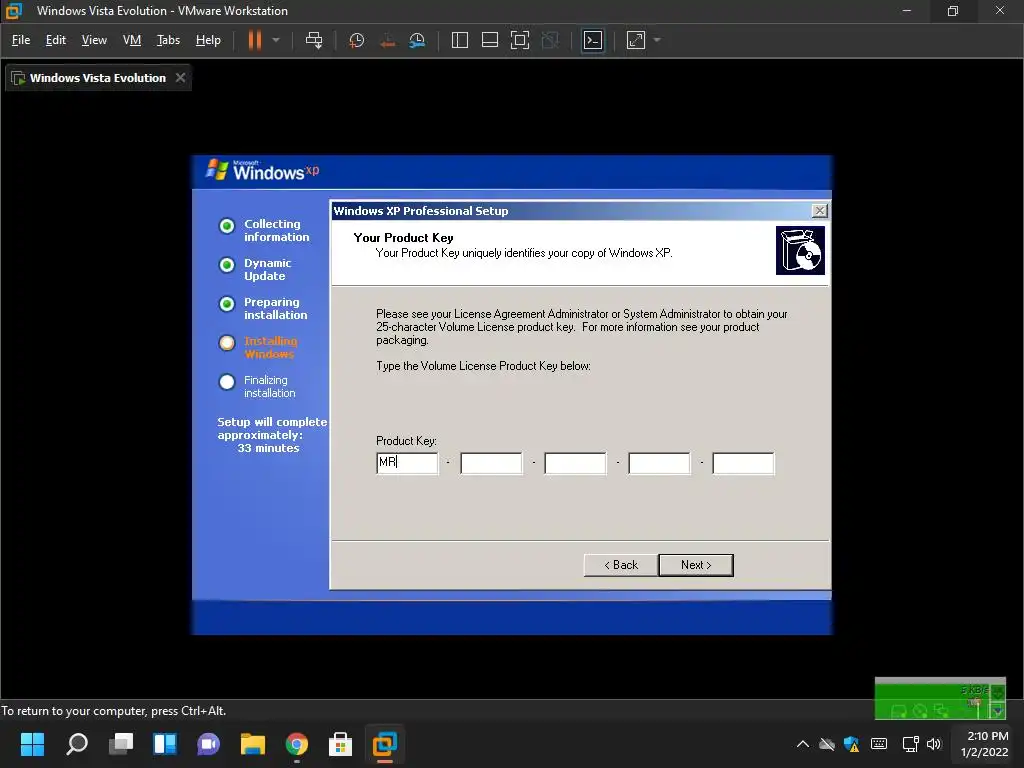Open taskbar Search
The height and width of the screenshot is (768, 1024).
(x=76, y=744)
